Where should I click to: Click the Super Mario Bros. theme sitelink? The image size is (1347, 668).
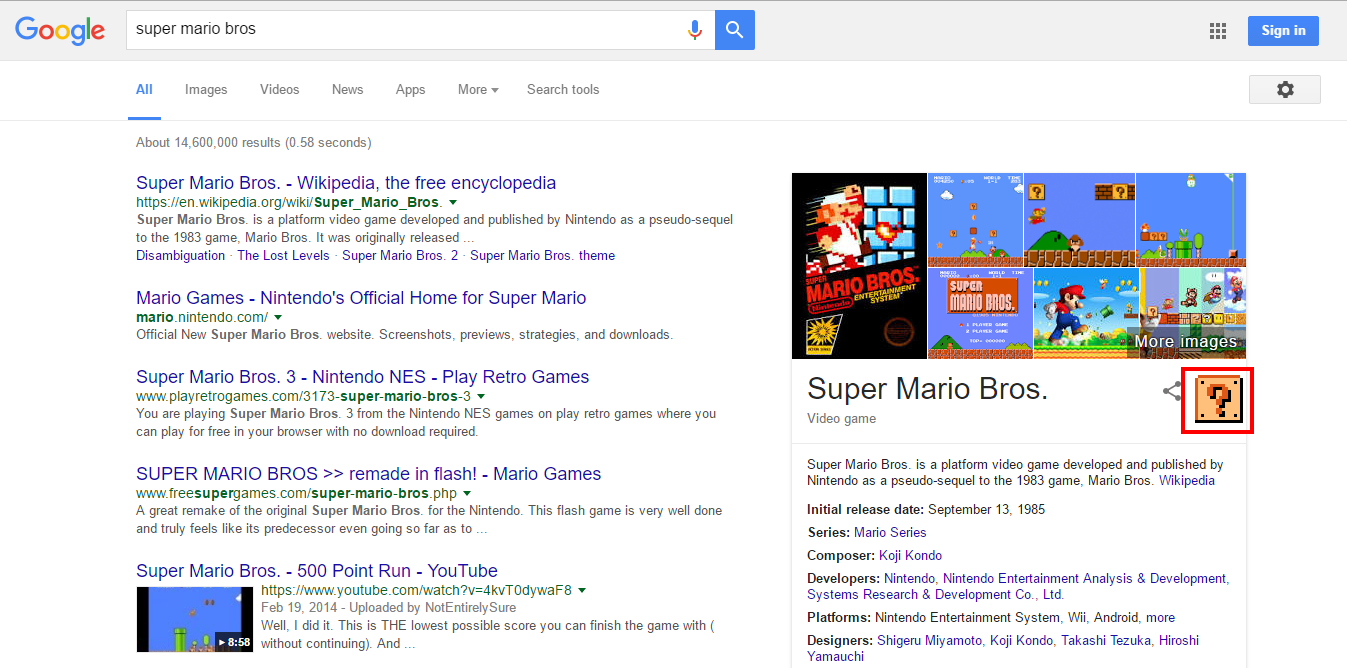point(542,255)
